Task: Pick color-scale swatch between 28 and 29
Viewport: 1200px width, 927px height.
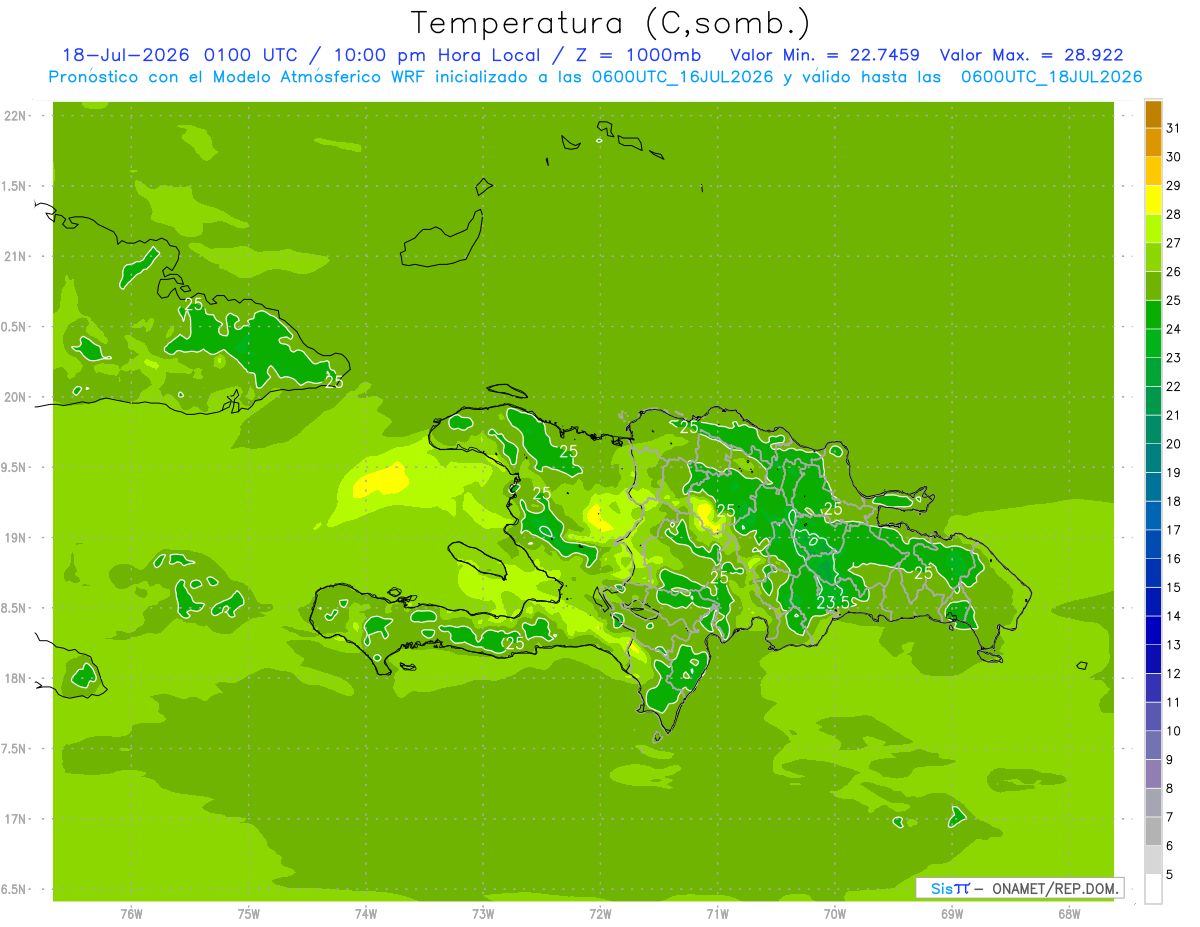Action: coord(1153,200)
